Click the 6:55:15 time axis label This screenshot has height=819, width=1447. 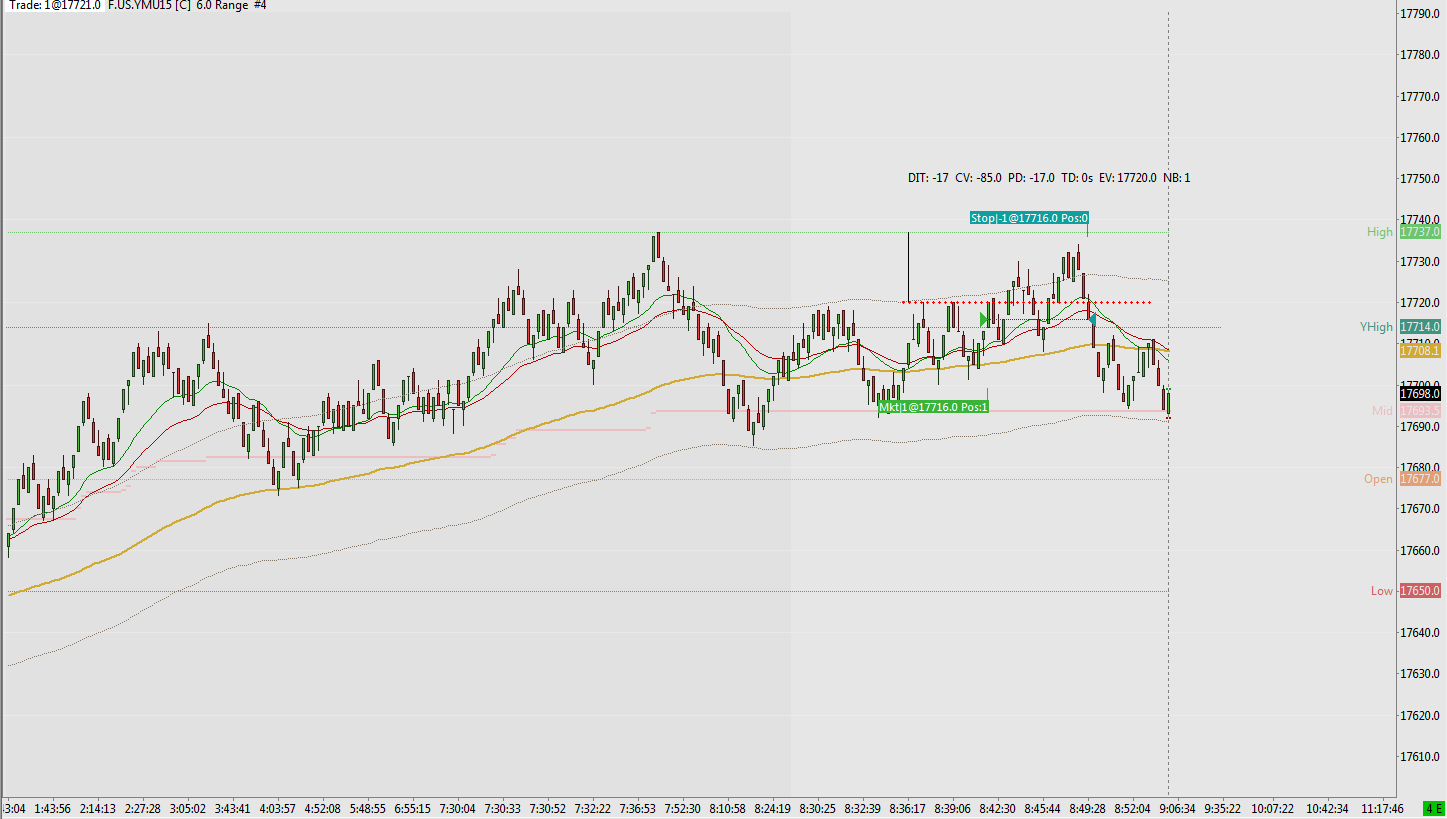click(413, 808)
